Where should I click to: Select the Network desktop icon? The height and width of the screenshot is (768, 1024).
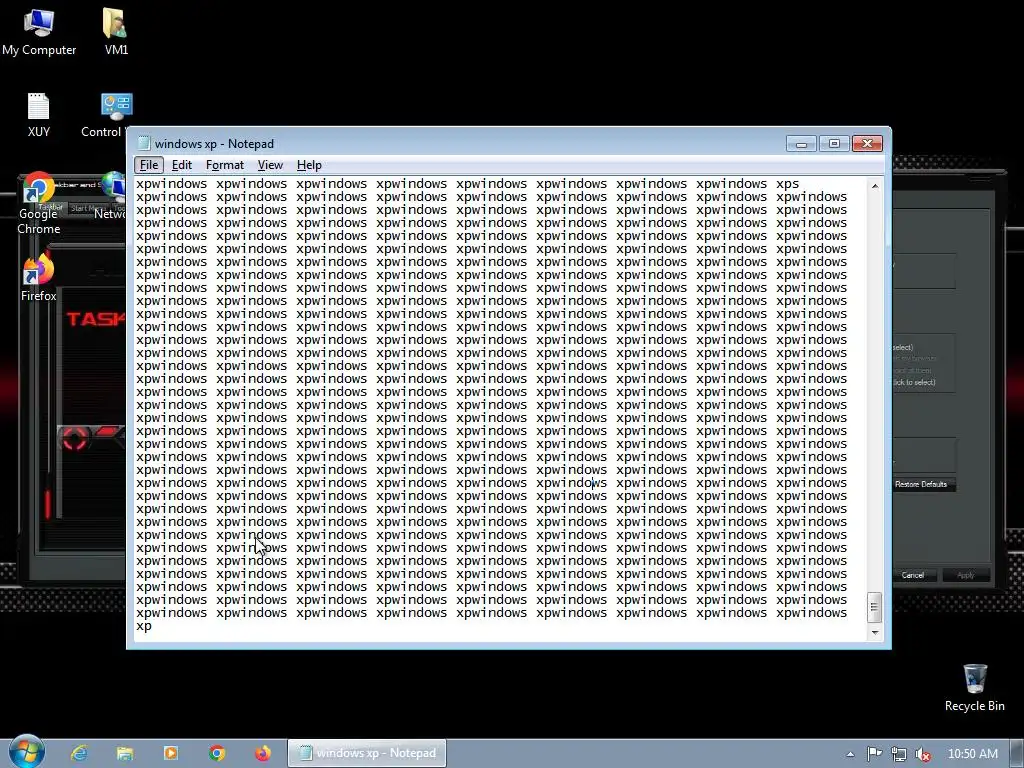coord(114,196)
